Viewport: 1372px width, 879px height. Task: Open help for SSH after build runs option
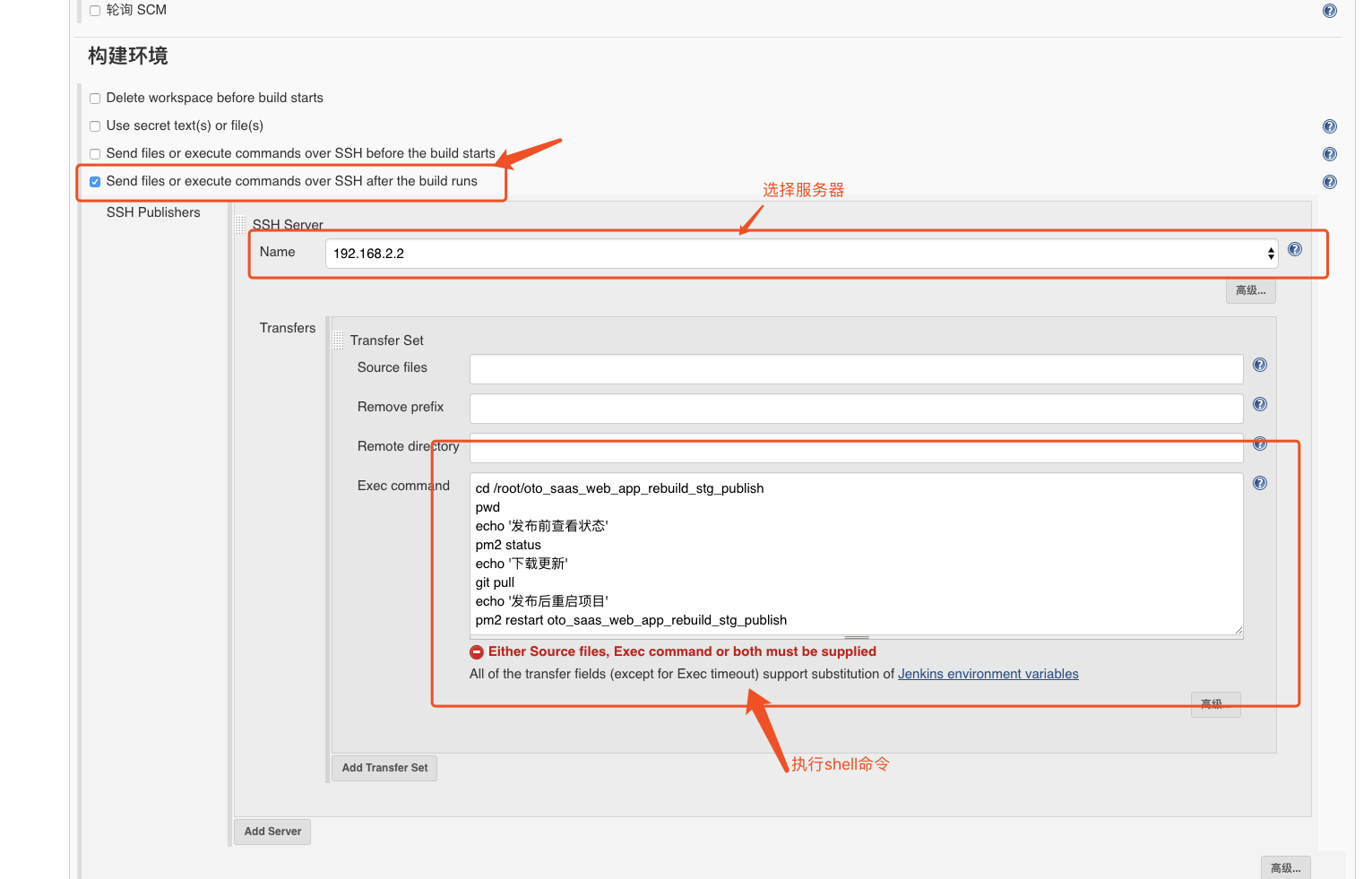(1329, 181)
